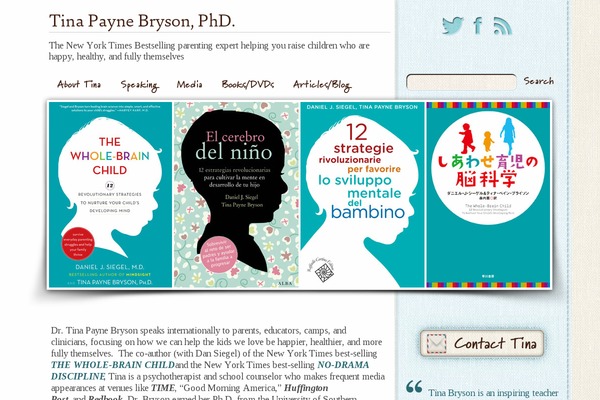Open the Books/DVDs menu item
The height and width of the screenshot is (400, 600).
point(248,84)
